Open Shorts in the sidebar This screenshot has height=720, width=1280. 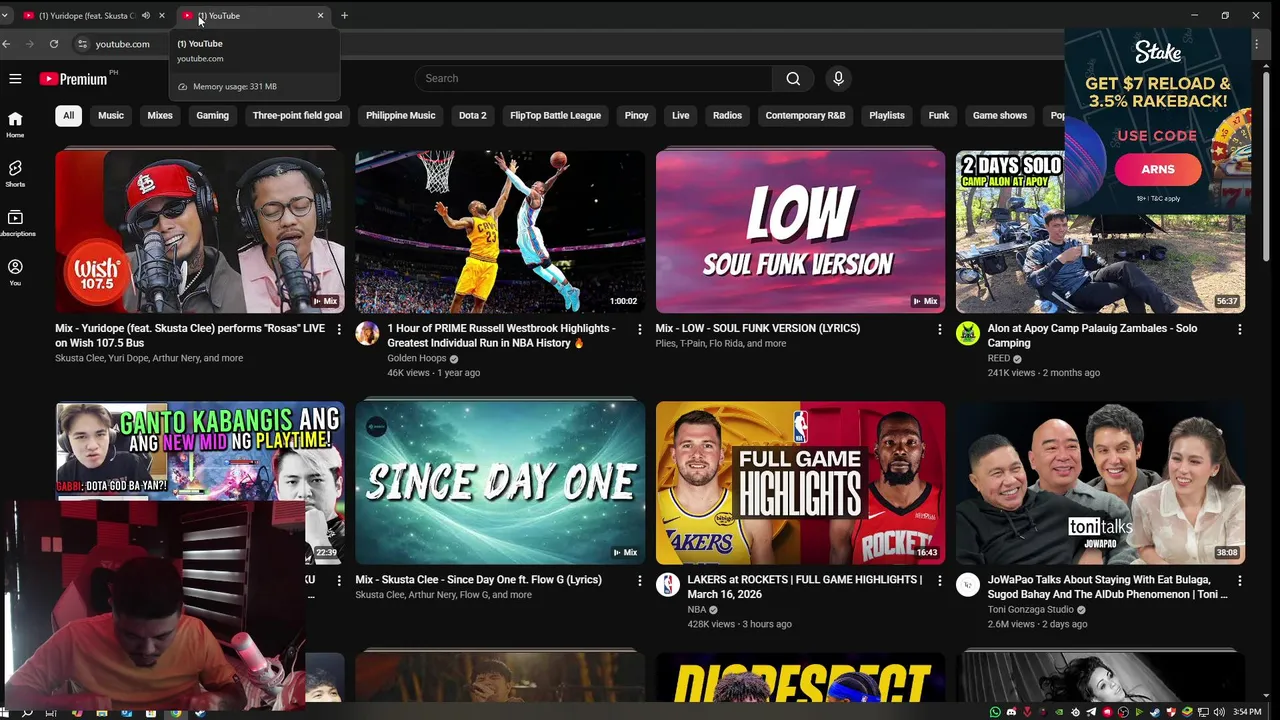15,174
